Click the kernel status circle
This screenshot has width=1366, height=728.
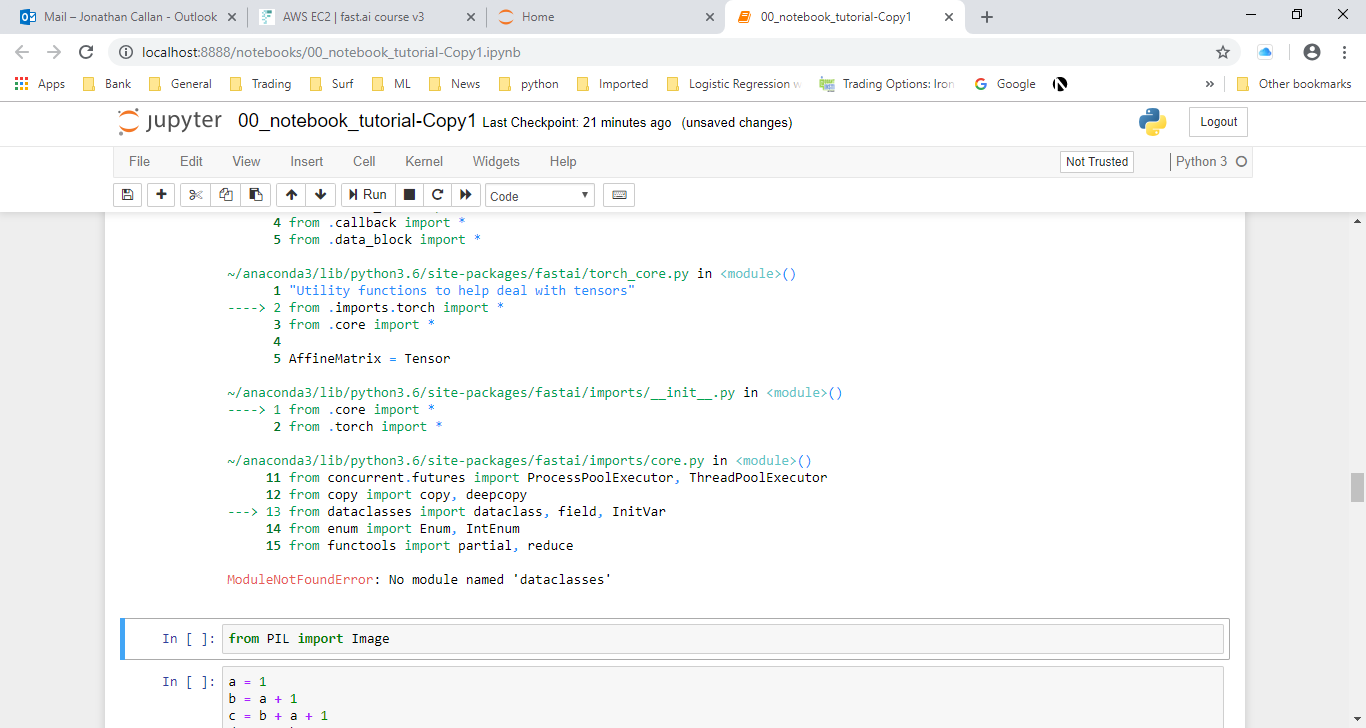click(x=1240, y=161)
